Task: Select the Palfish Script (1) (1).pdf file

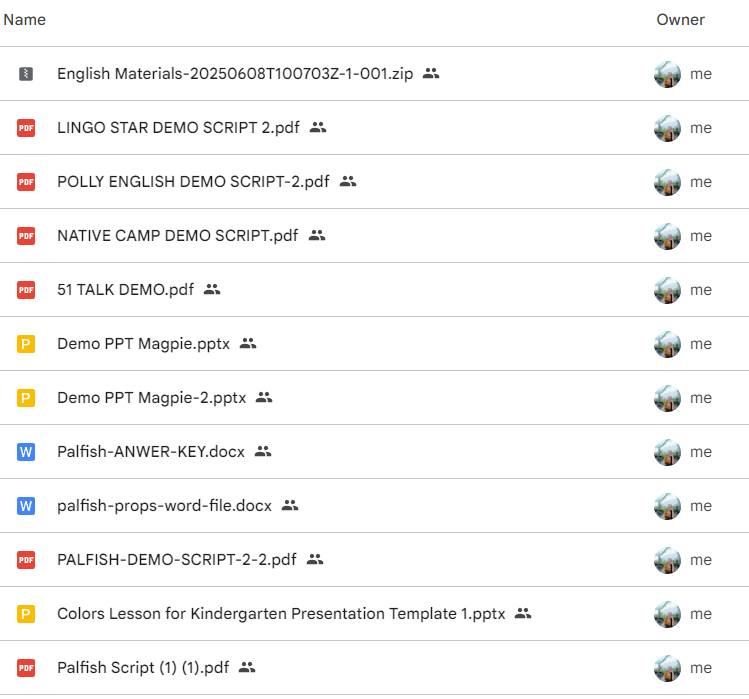Action: tap(374, 667)
